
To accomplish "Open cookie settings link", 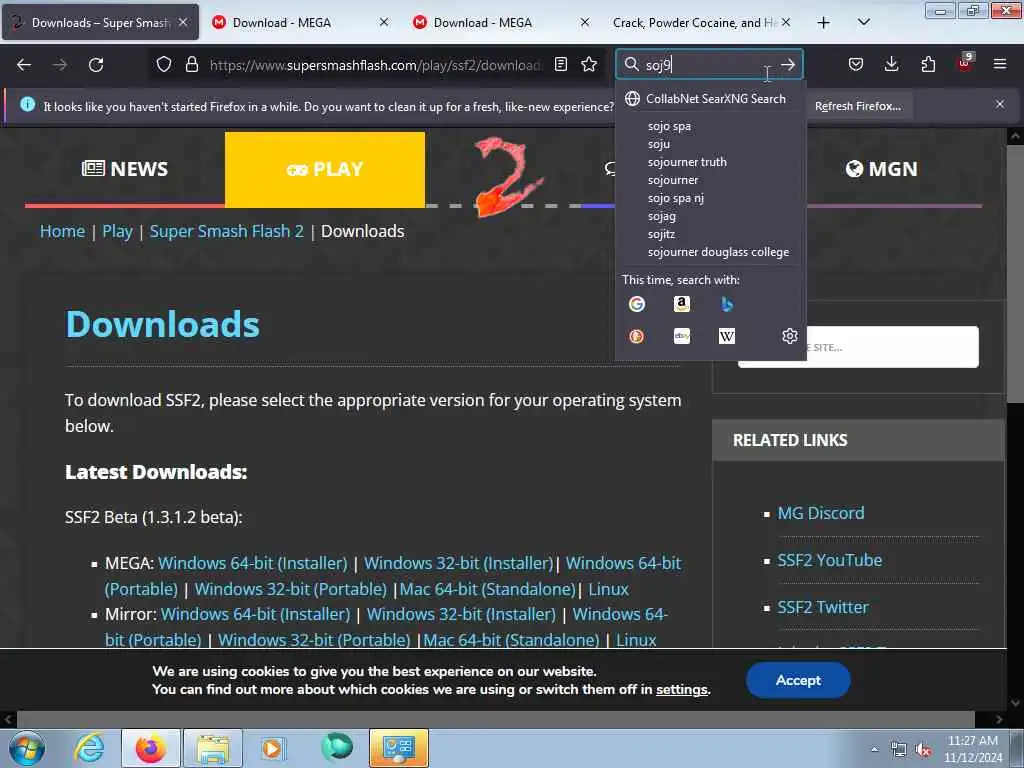I will pos(682,690).
